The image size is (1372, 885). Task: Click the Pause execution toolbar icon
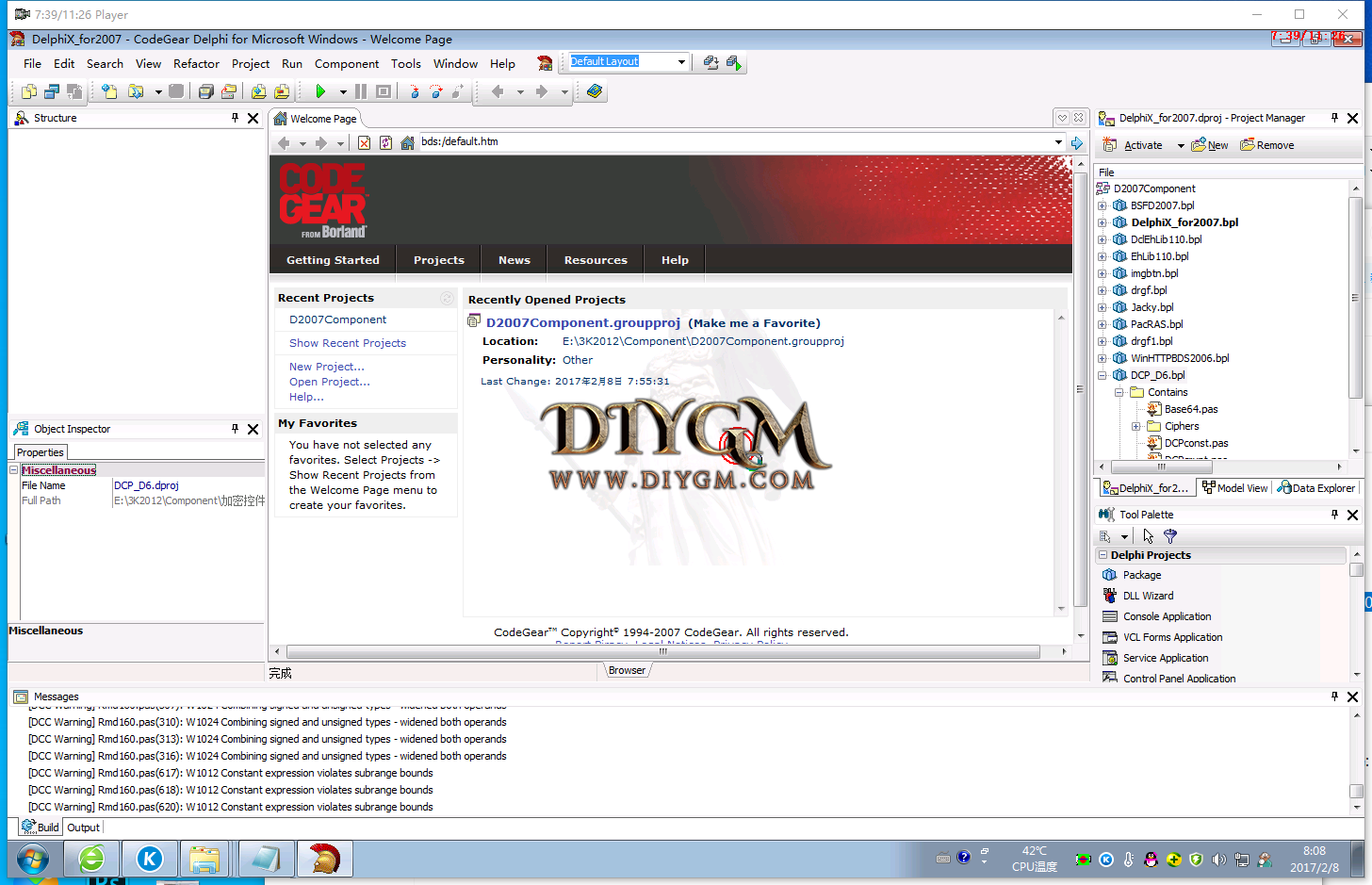pyautogui.click(x=361, y=91)
